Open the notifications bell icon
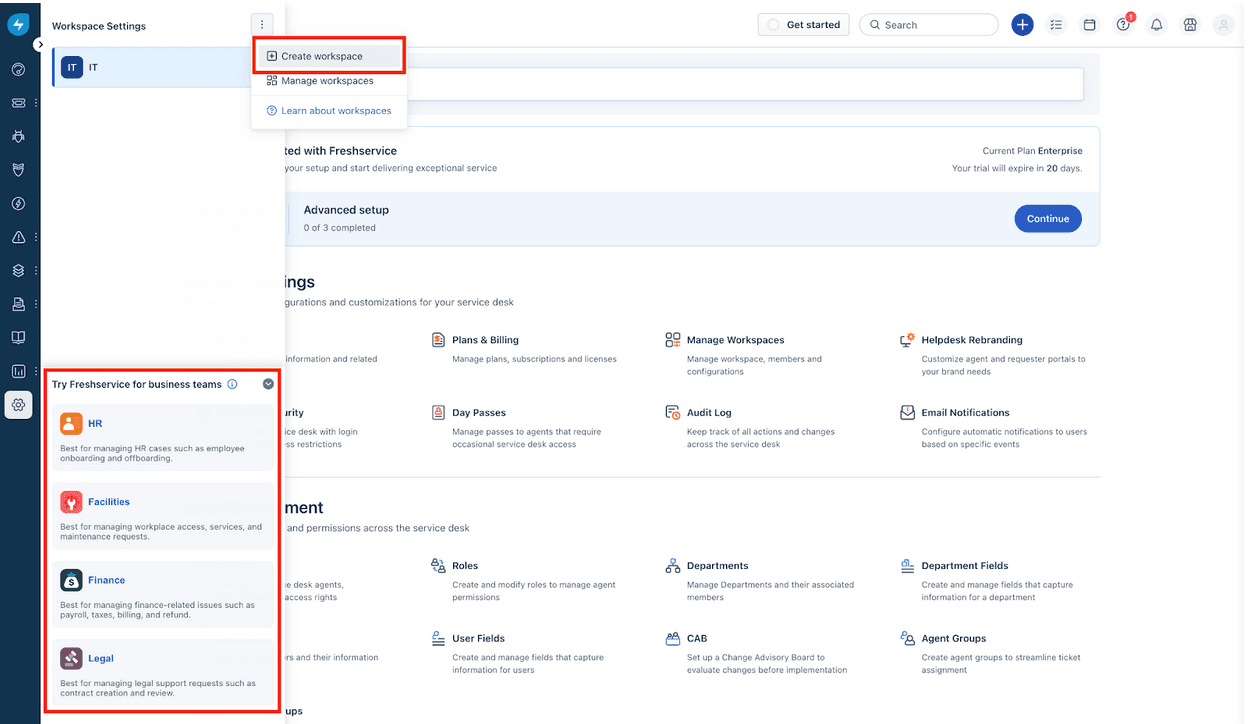 (1157, 25)
